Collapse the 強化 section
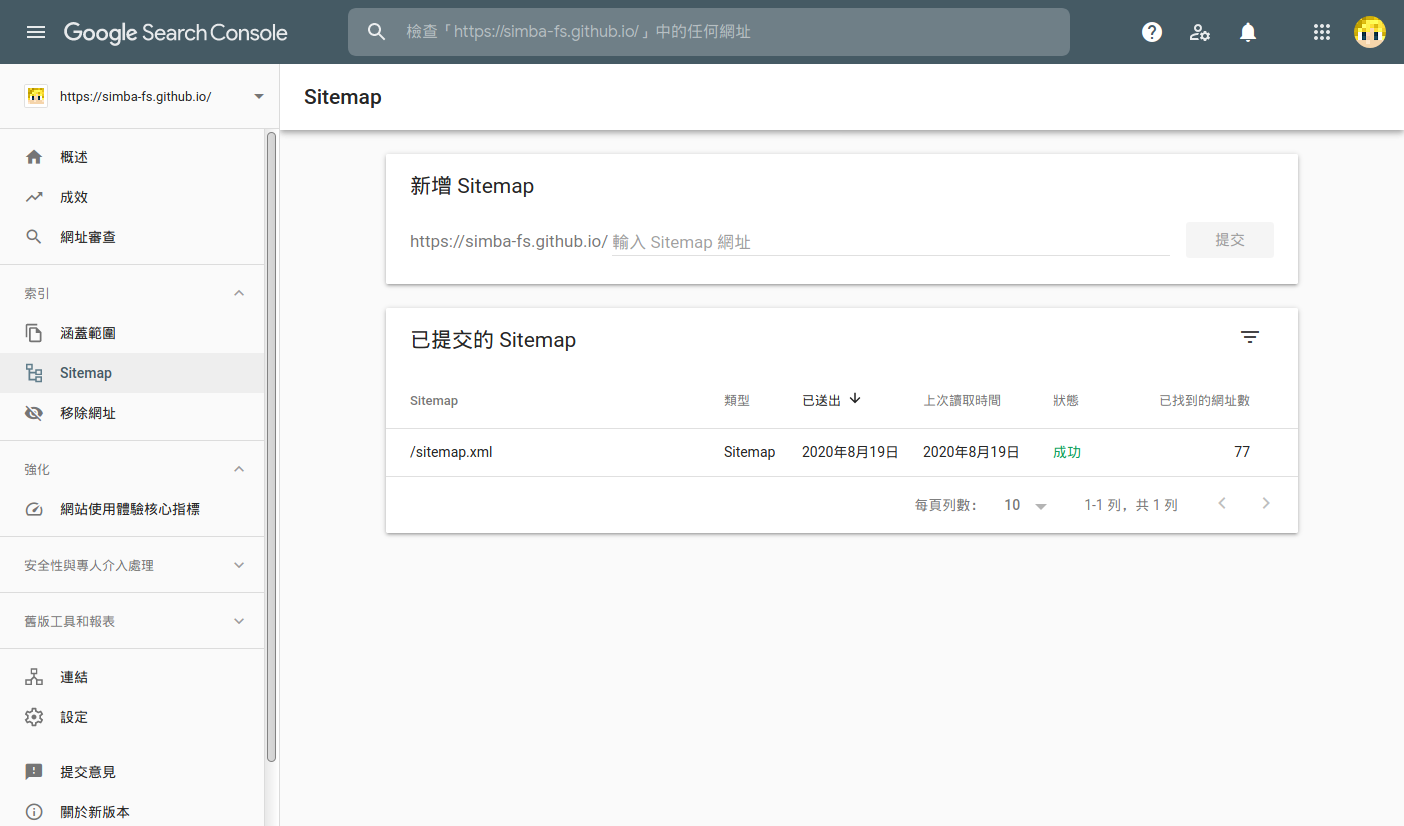1404x826 pixels. (x=239, y=469)
